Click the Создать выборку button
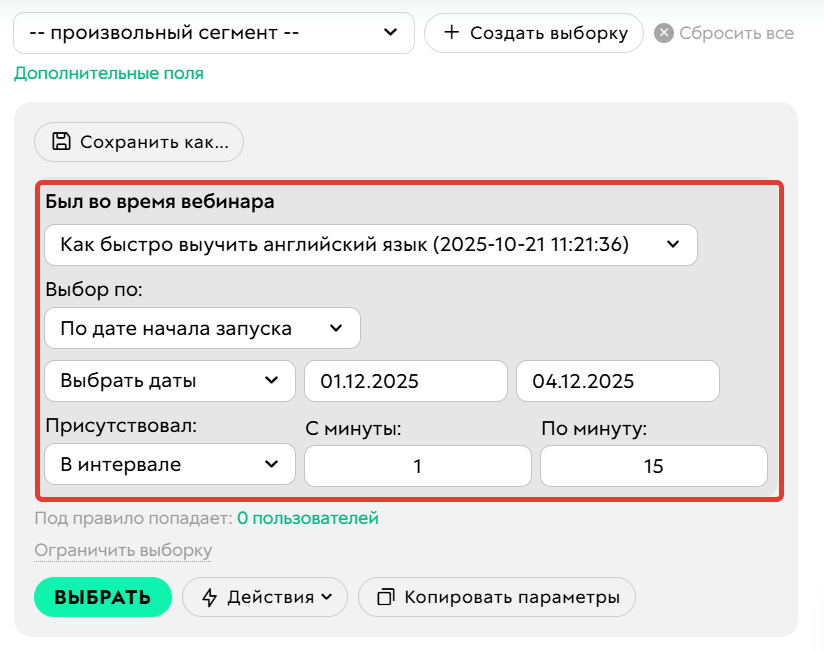 (x=533, y=32)
